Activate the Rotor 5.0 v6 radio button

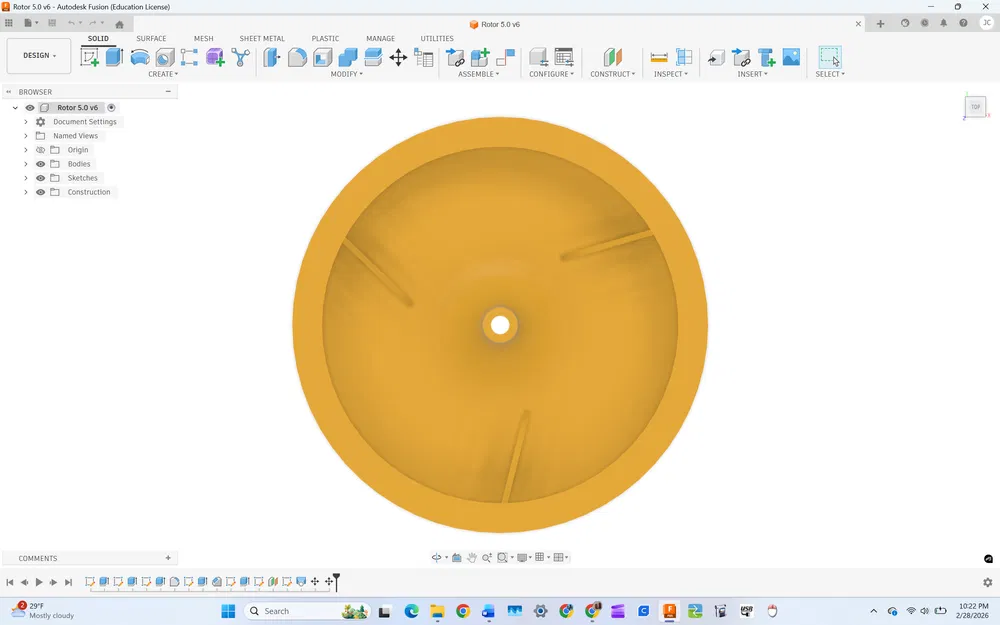click(x=111, y=108)
